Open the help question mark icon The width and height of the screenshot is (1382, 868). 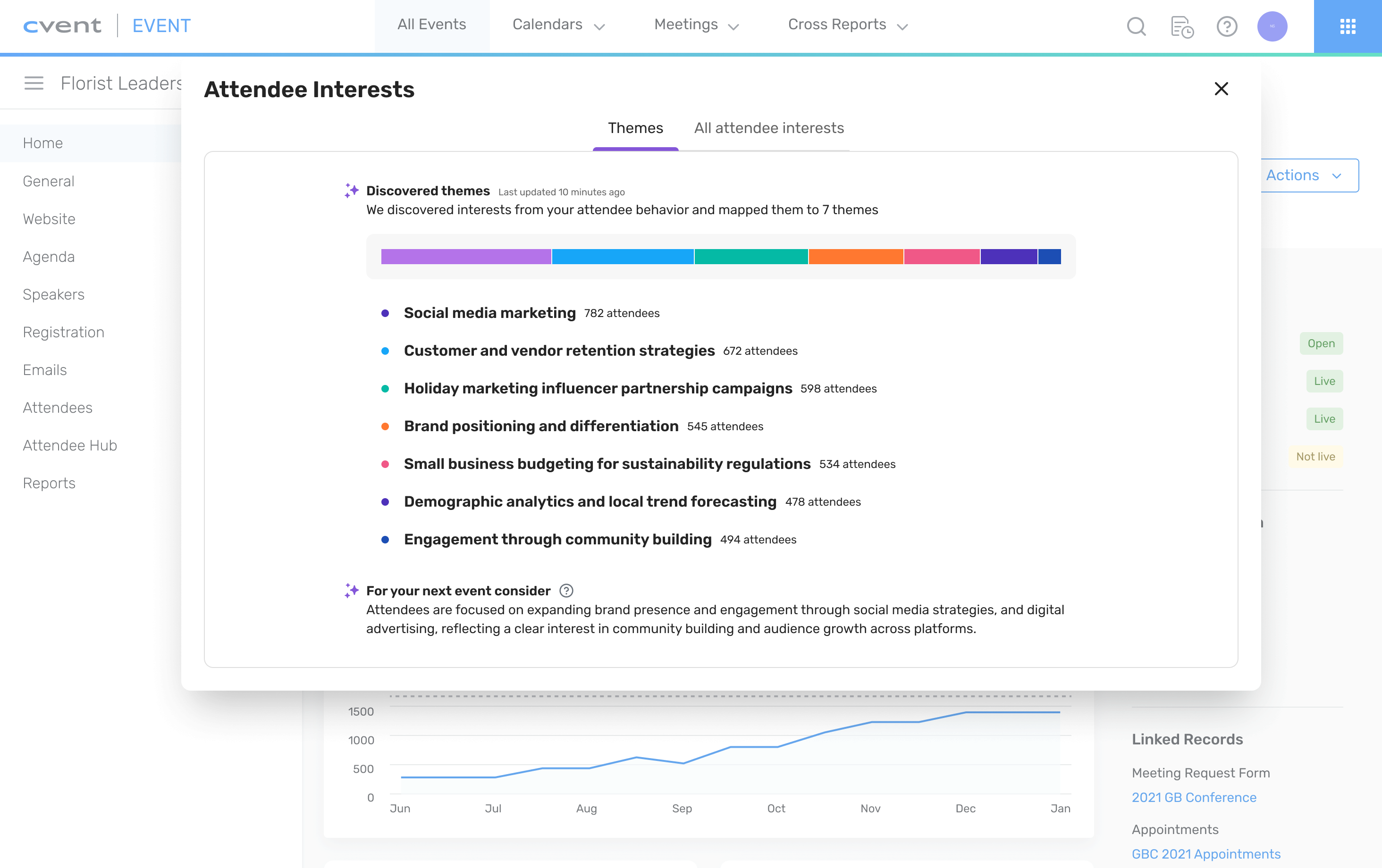[1226, 26]
